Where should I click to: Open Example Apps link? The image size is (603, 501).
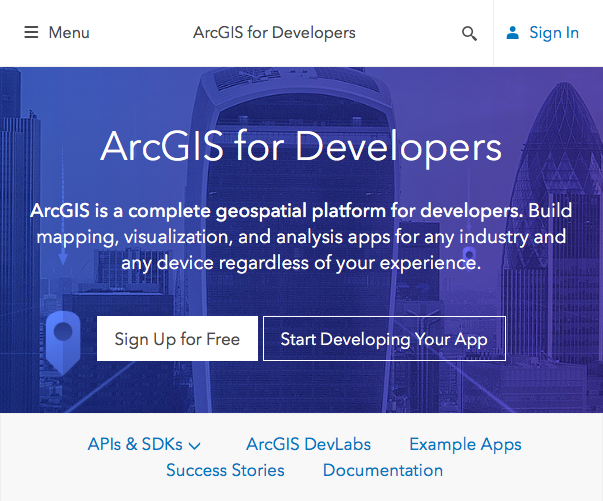465,444
